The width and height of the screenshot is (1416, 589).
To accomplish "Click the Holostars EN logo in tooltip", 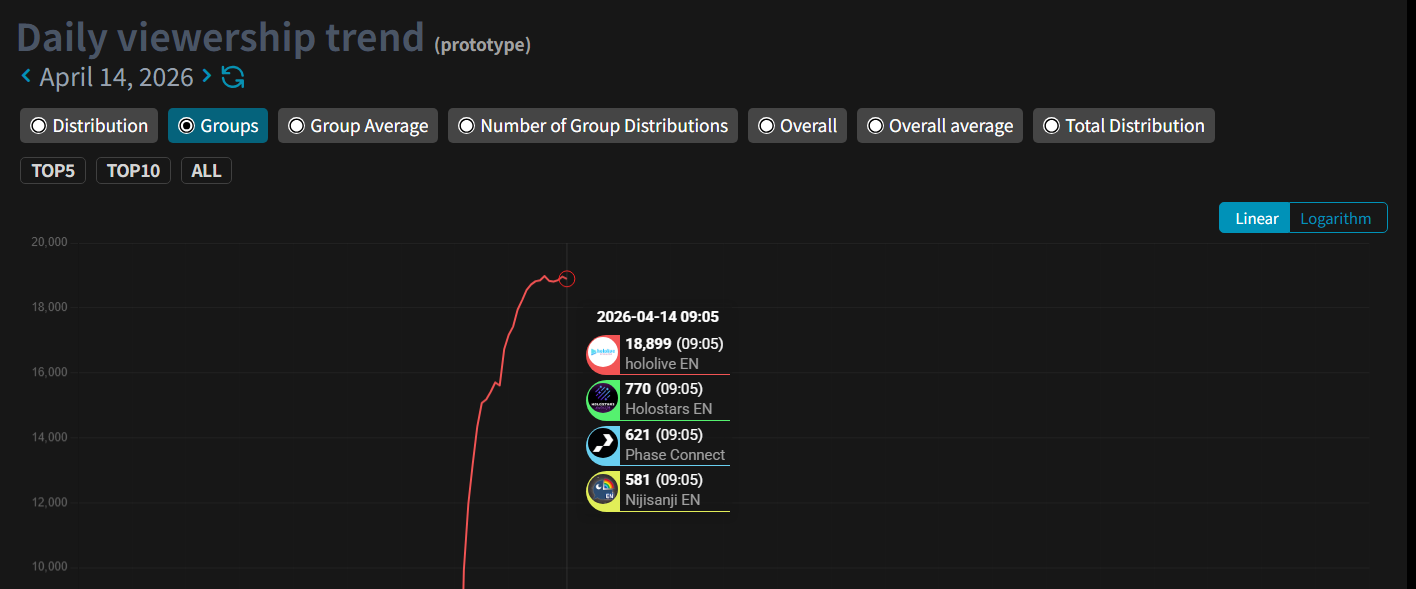I will pos(603,400).
